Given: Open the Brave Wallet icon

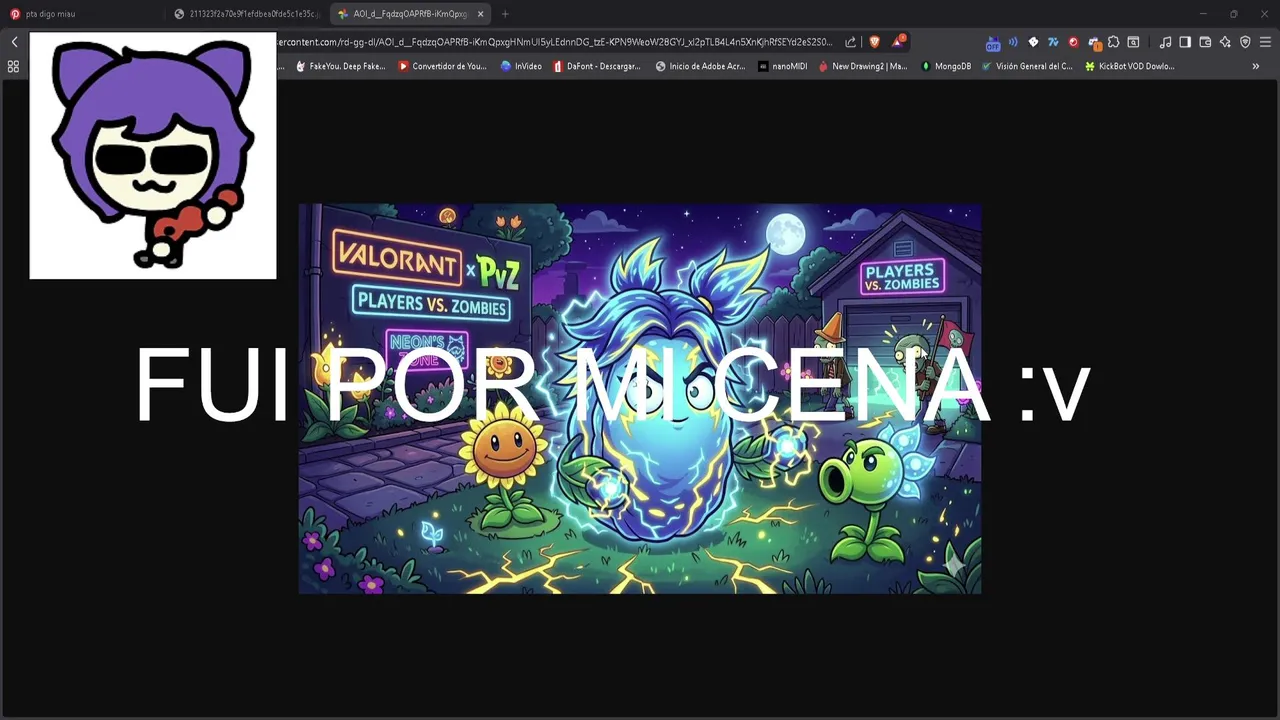Looking at the screenshot, I should (x=1205, y=42).
